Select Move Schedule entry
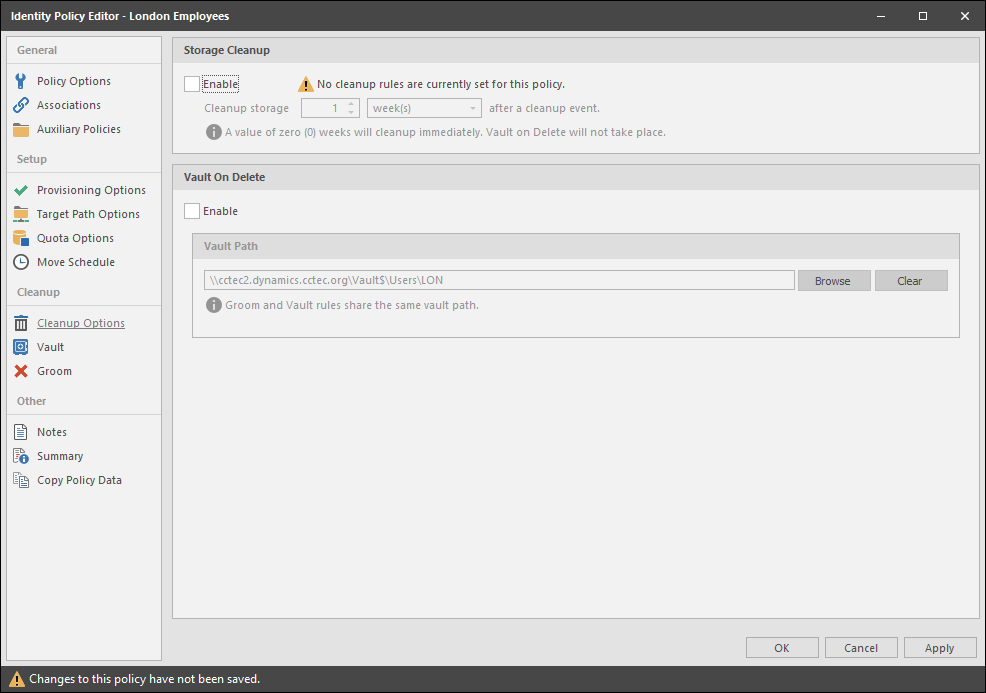This screenshot has height=693, width=986. click(75, 262)
